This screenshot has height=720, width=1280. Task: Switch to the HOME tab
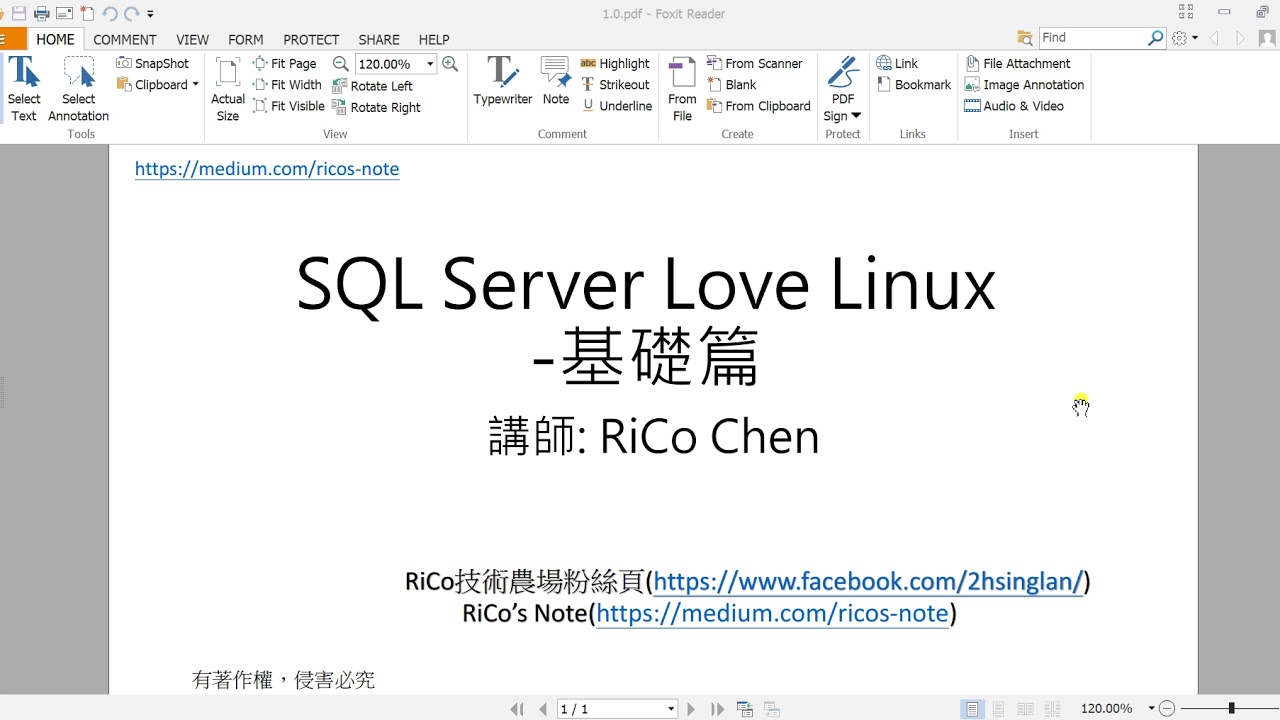pos(55,39)
